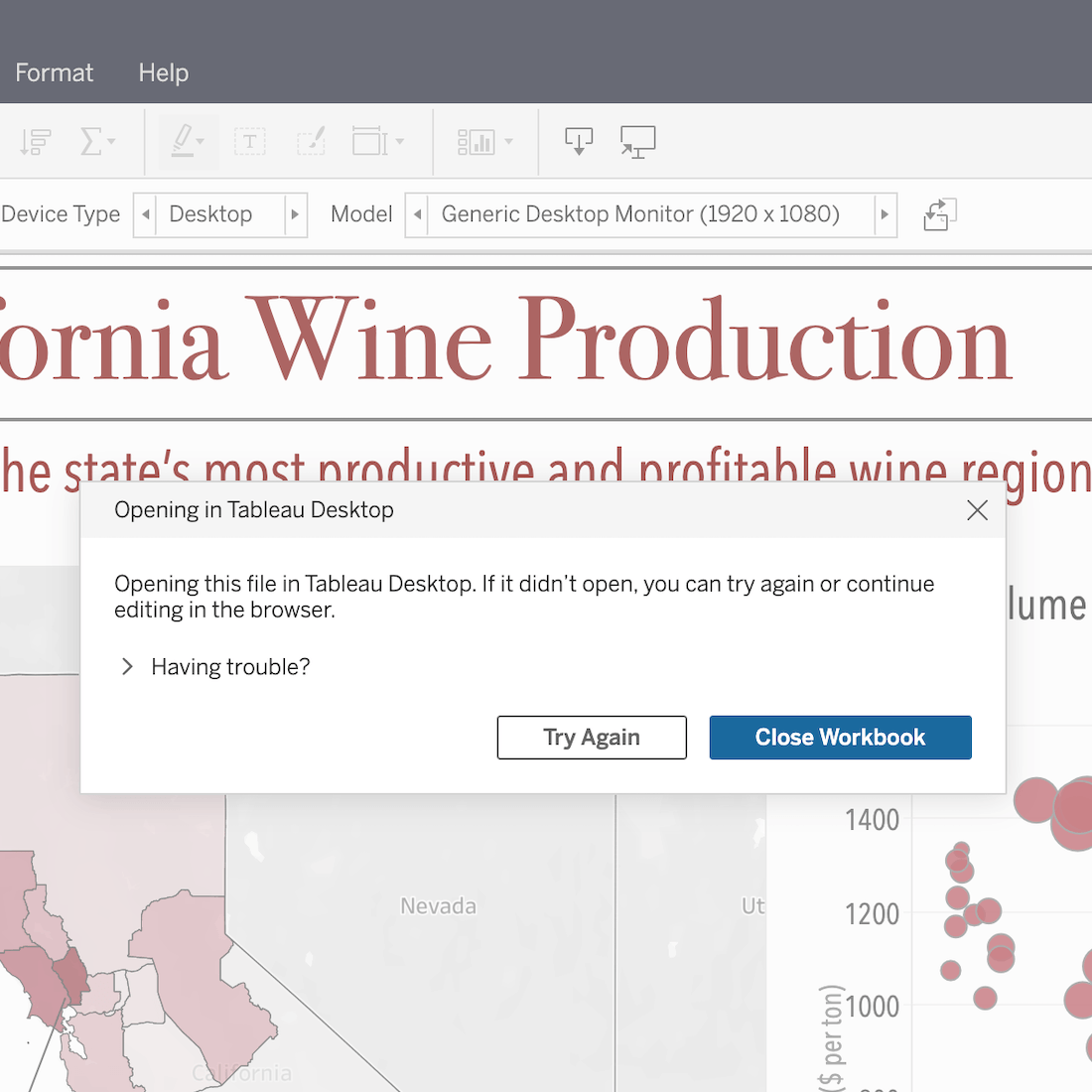Select the Highlight pen tool
Image resolution: width=1092 pixels, height=1092 pixels.
click(x=187, y=142)
